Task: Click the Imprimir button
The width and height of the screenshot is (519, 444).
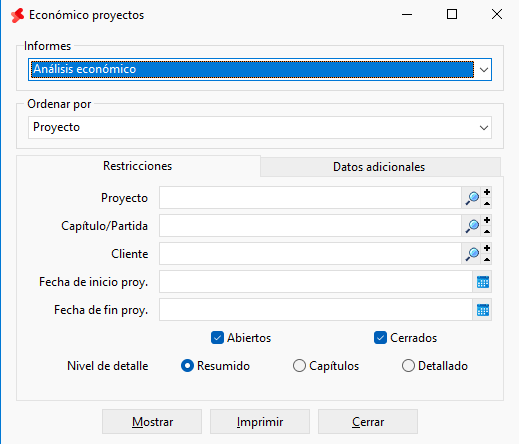Action: (x=260, y=422)
